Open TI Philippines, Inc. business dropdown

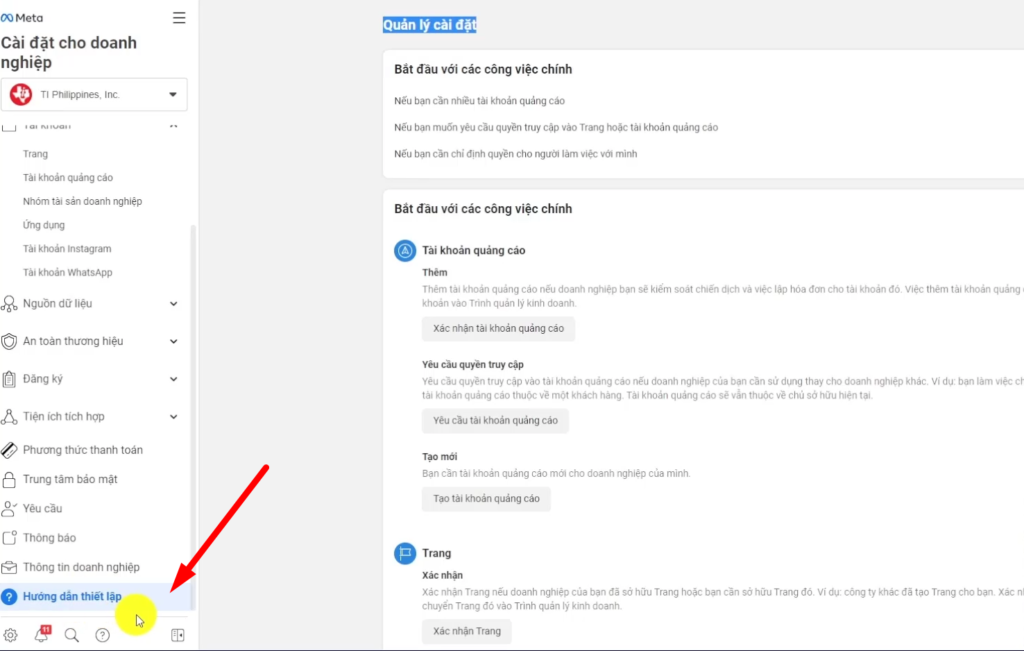point(94,95)
